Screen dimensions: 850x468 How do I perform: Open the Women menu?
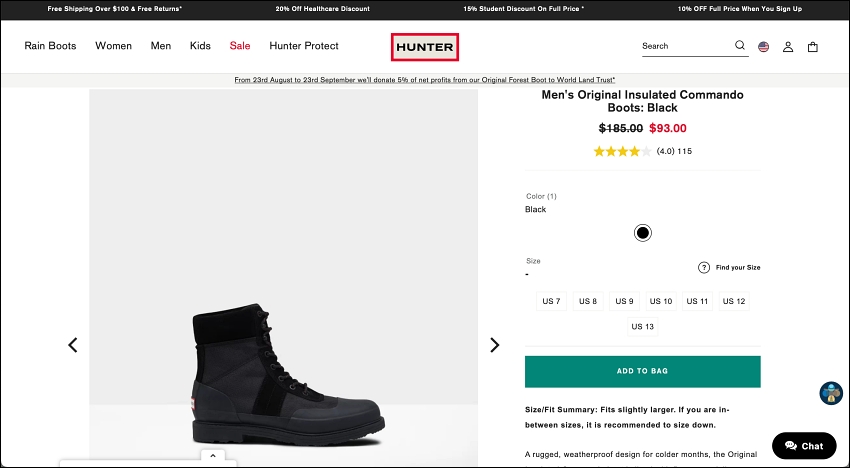pyautogui.click(x=113, y=46)
